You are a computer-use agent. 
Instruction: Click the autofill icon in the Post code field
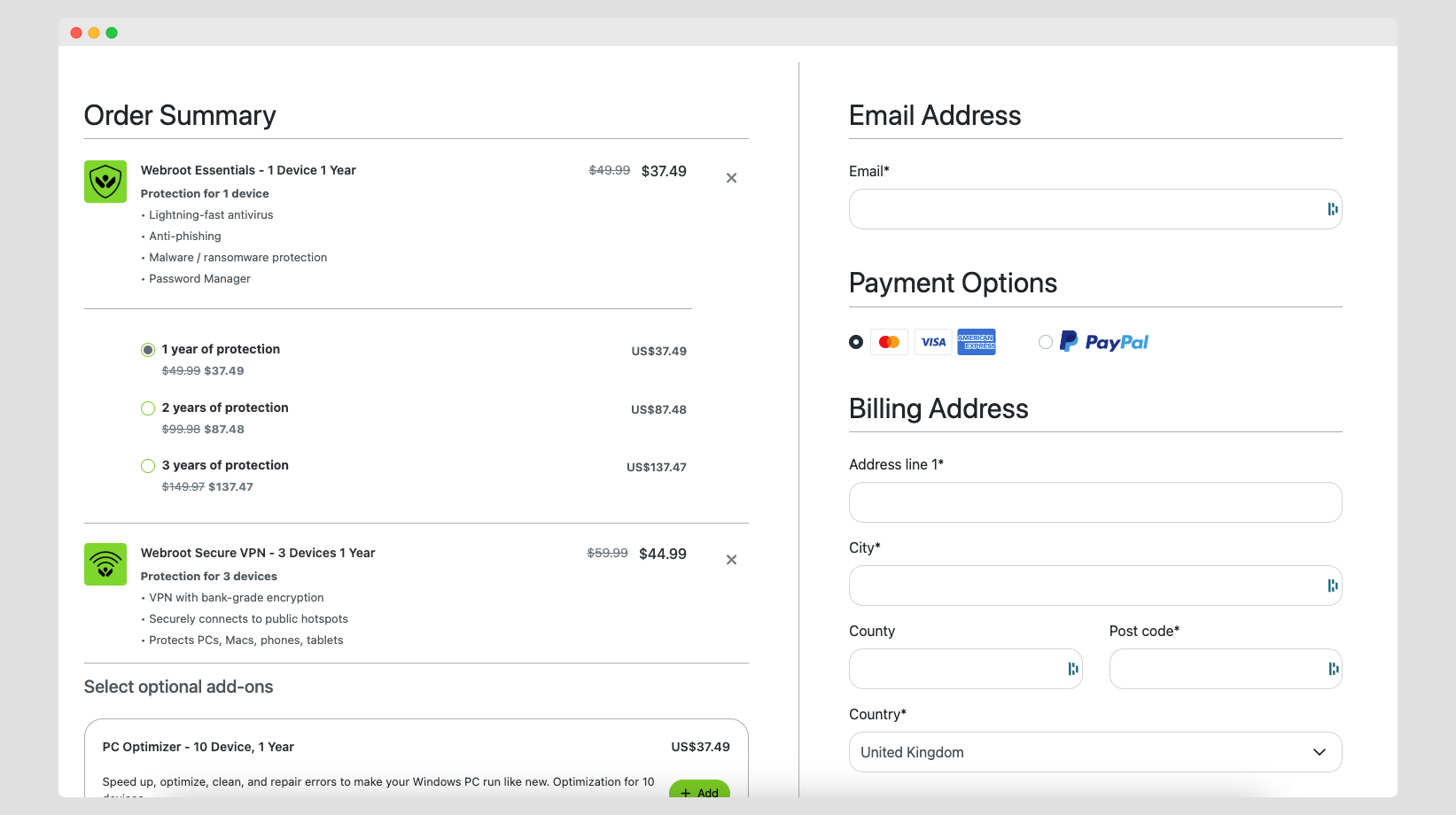point(1332,669)
